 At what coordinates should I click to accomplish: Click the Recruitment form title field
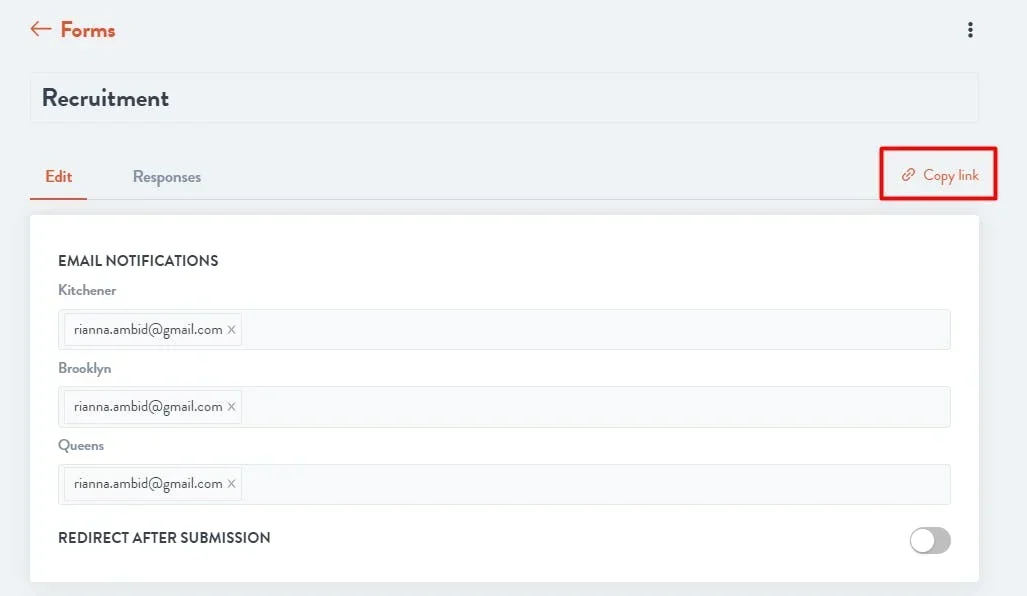pos(504,98)
